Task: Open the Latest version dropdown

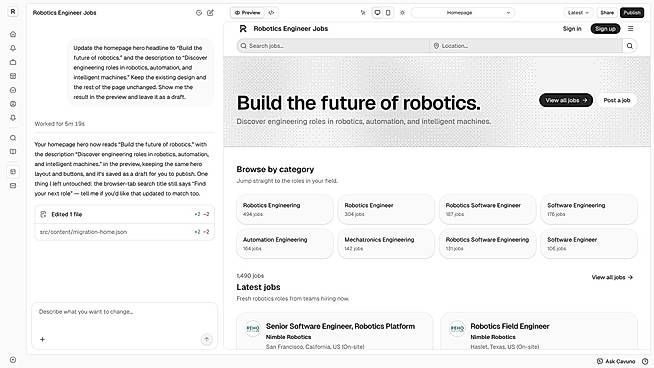Action: tap(578, 13)
